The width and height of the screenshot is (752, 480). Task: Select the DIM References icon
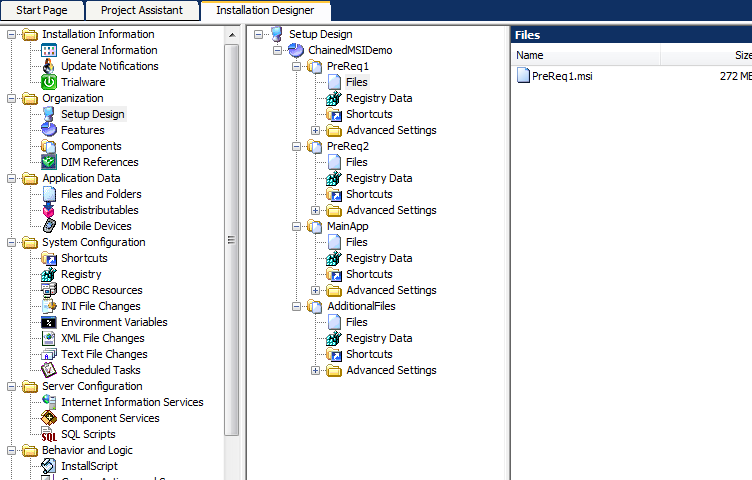point(49,162)
